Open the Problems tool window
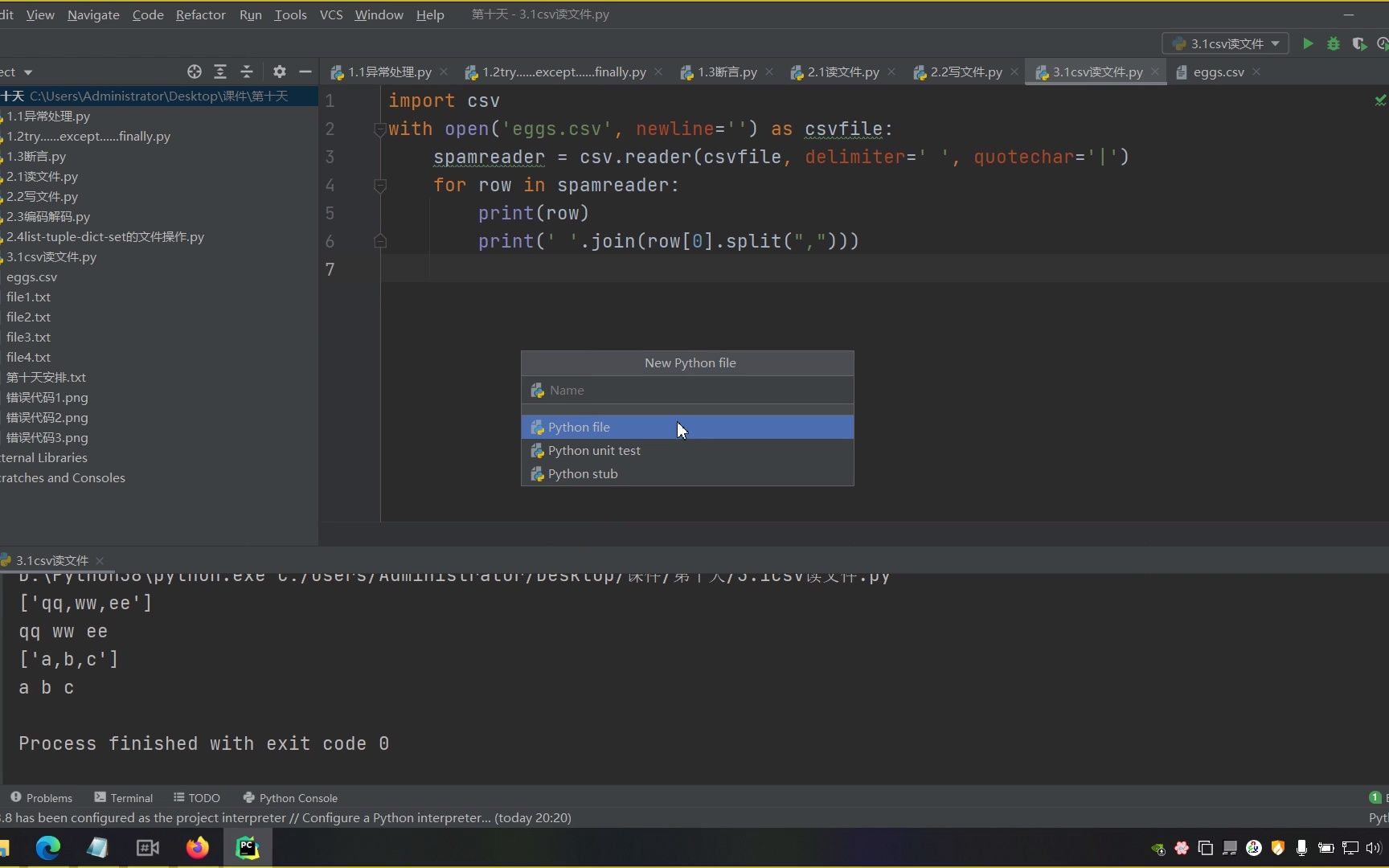This screenshot has height=868, width=1389. pyautogui.click(x=41, y=797)
